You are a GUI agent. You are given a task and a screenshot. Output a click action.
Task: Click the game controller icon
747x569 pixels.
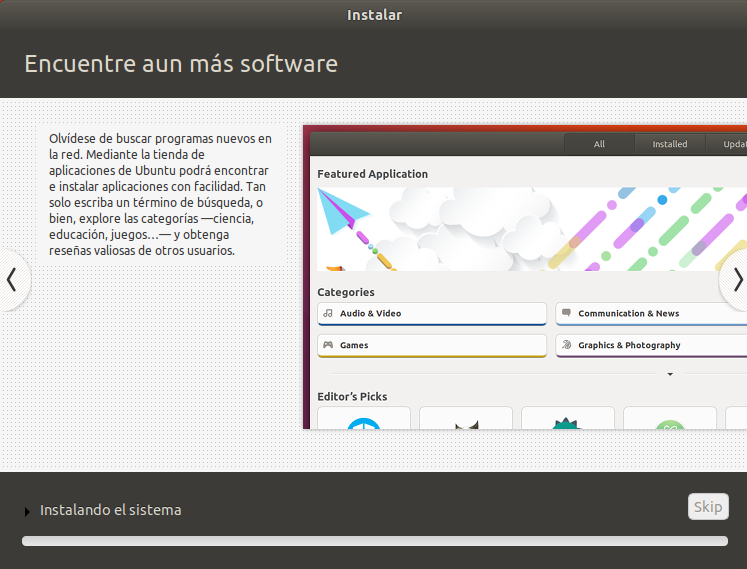tap(328, 345)
